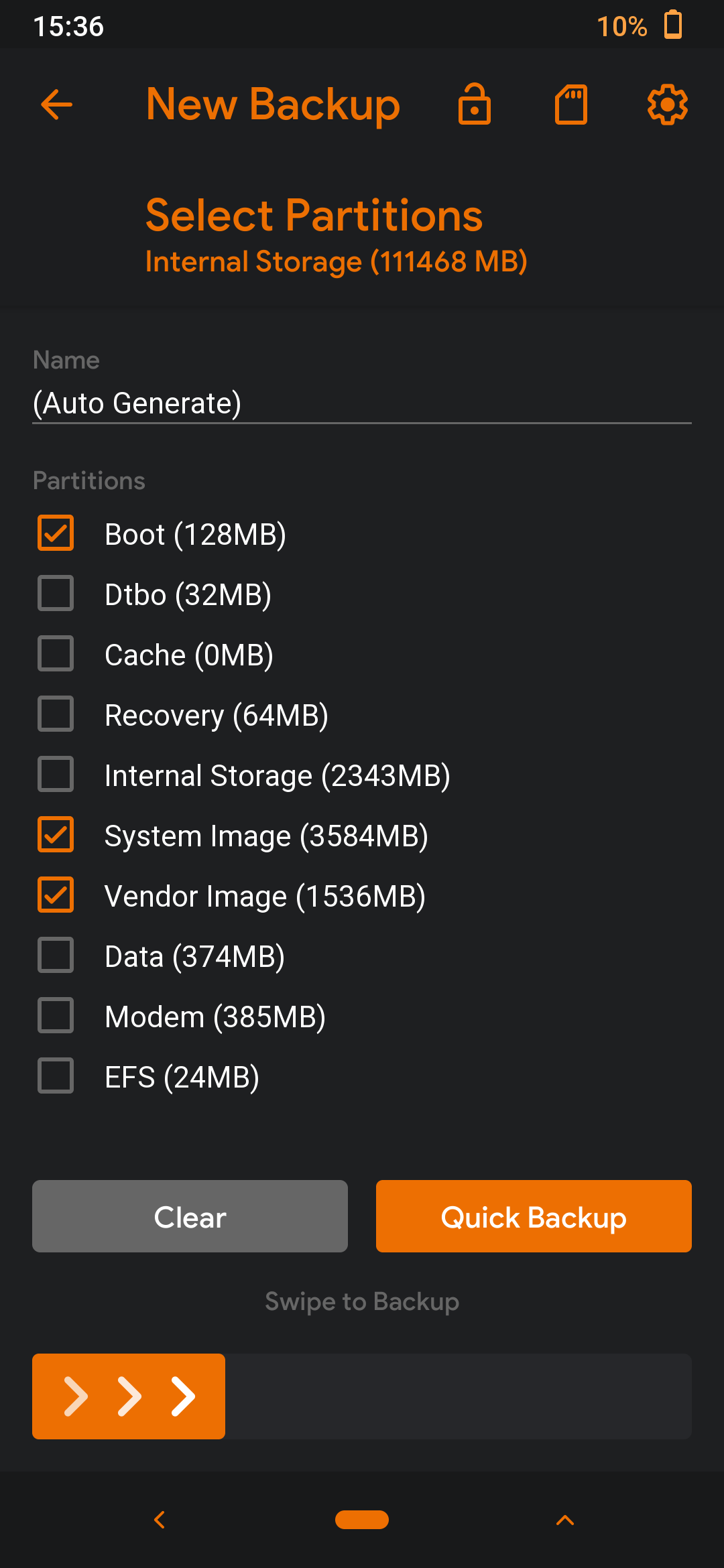
Task: Edit the backup Name field
Action: [x=362, y=403]
